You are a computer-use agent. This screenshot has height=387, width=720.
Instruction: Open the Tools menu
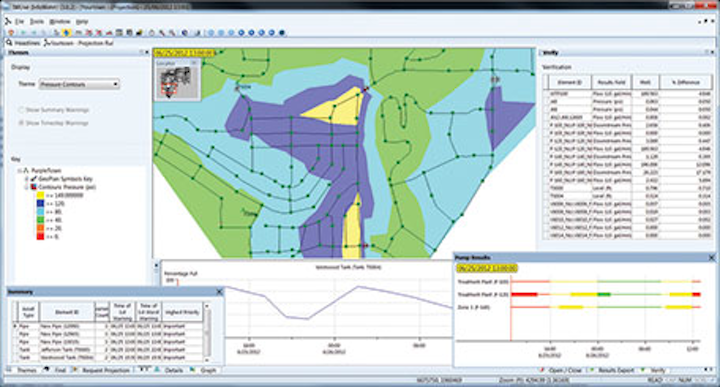click(x=37, y=22)
